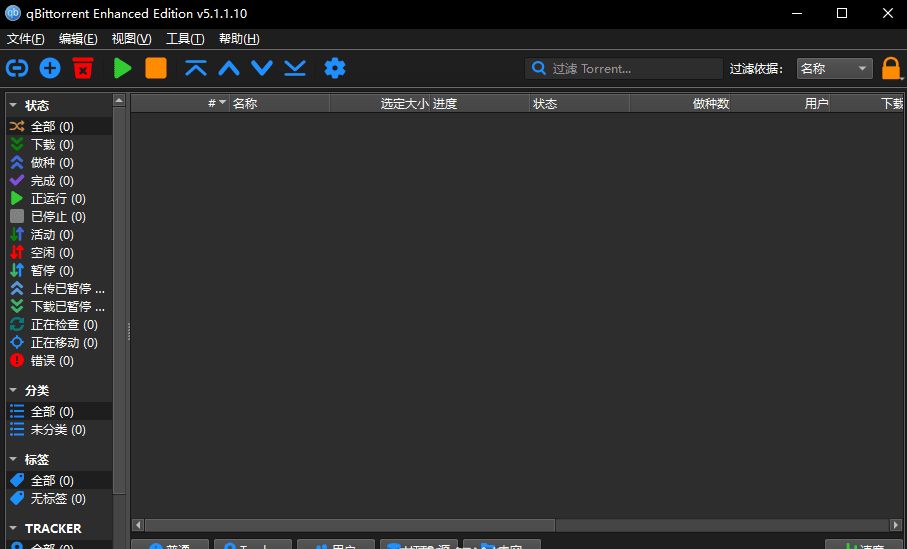Viewport: 907px width, 549px height.
Task: Click the red delete torrent icon
Action: (x=83, y=68)
